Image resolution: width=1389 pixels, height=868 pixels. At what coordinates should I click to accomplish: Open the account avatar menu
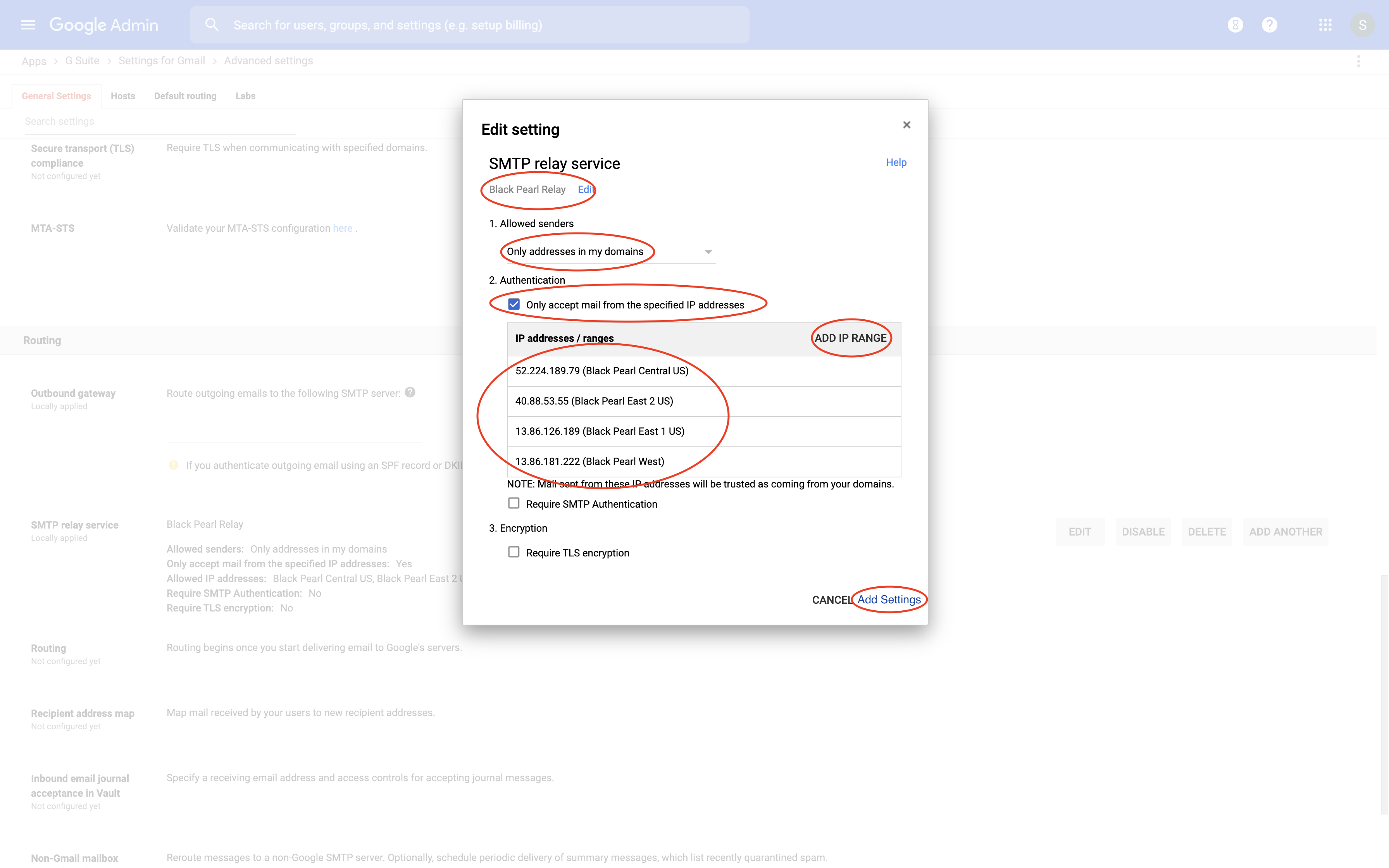(1362, 25)
